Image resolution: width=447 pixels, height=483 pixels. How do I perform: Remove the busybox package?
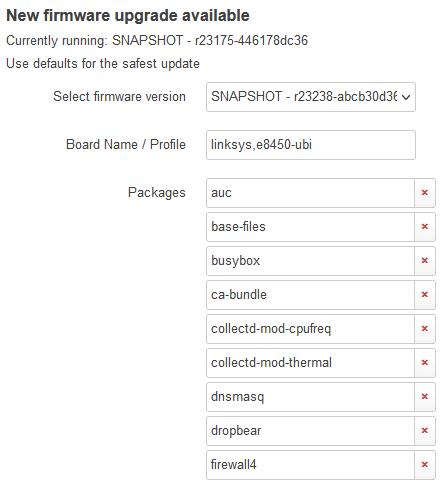click(425, 261)
